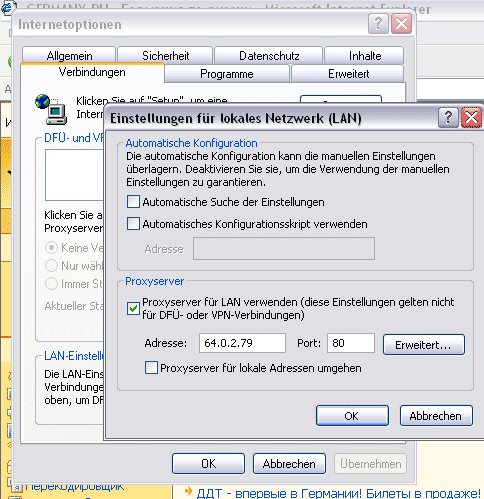Switch to the Erweitert tab

(348, 74)
